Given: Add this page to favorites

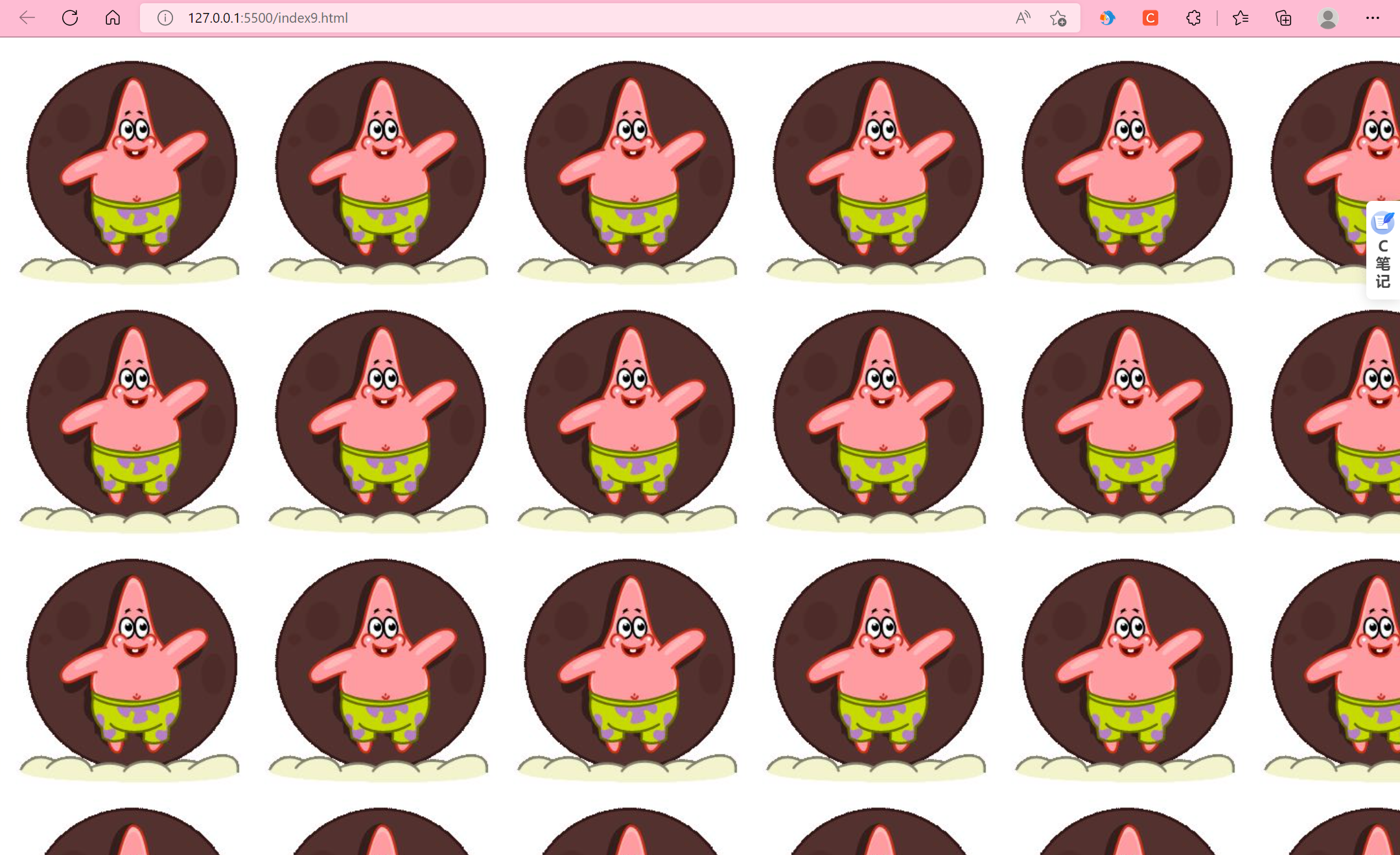Looking at the screenshot, I should (1058, 18).
